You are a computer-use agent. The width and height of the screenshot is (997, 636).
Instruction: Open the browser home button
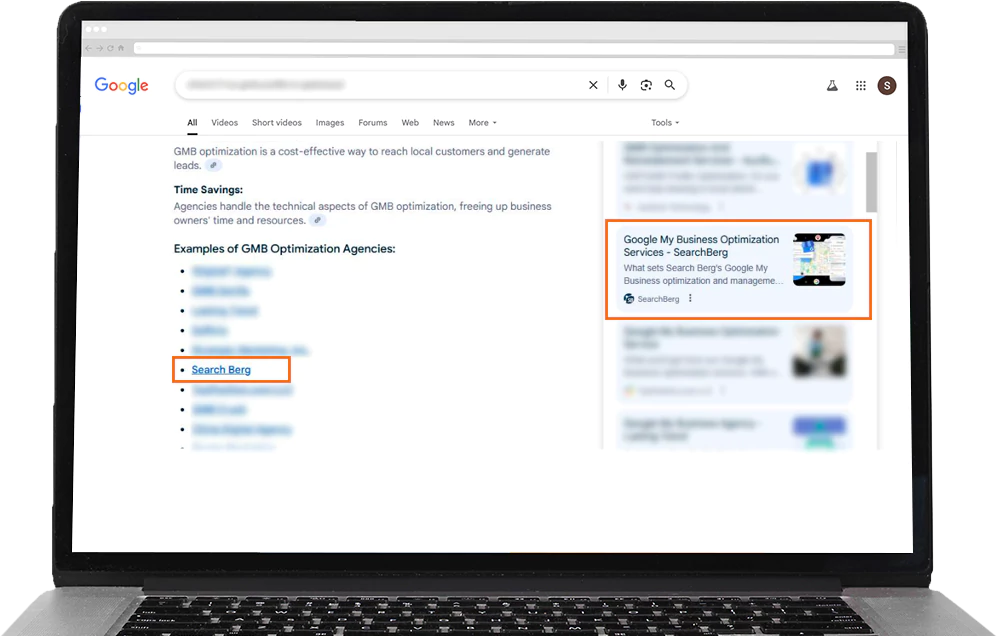tap(121, 48)
